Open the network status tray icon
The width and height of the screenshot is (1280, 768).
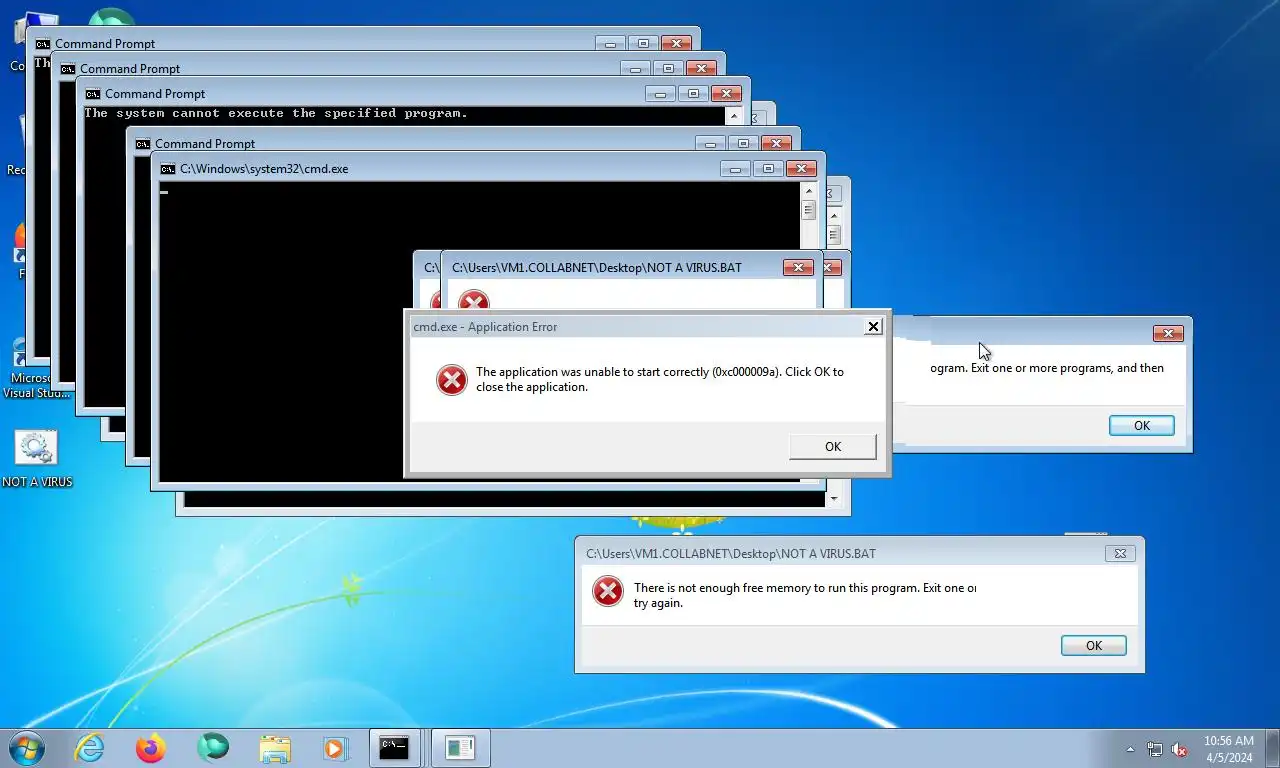tap(1155, 749)
